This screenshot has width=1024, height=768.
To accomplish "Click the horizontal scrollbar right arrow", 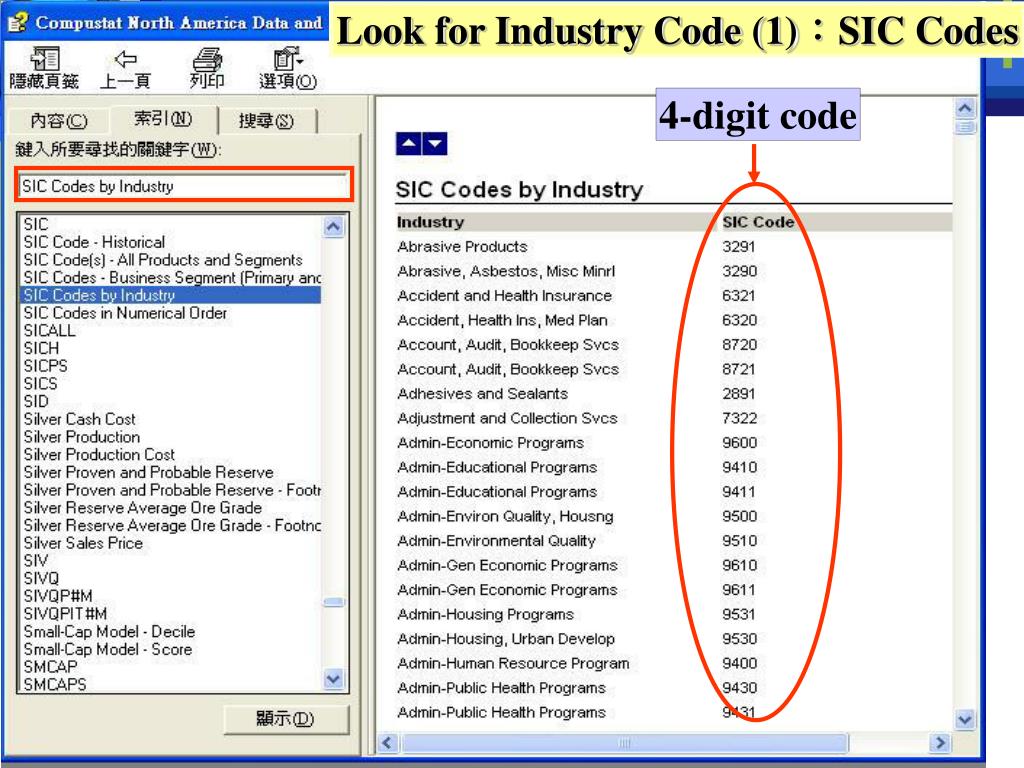I will click(940, 743).
